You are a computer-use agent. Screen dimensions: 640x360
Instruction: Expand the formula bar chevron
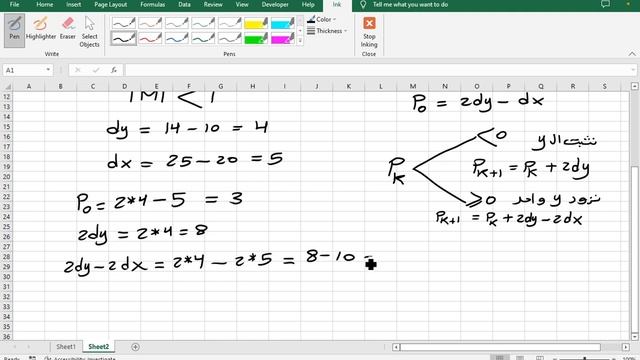(x=632, y=70)
